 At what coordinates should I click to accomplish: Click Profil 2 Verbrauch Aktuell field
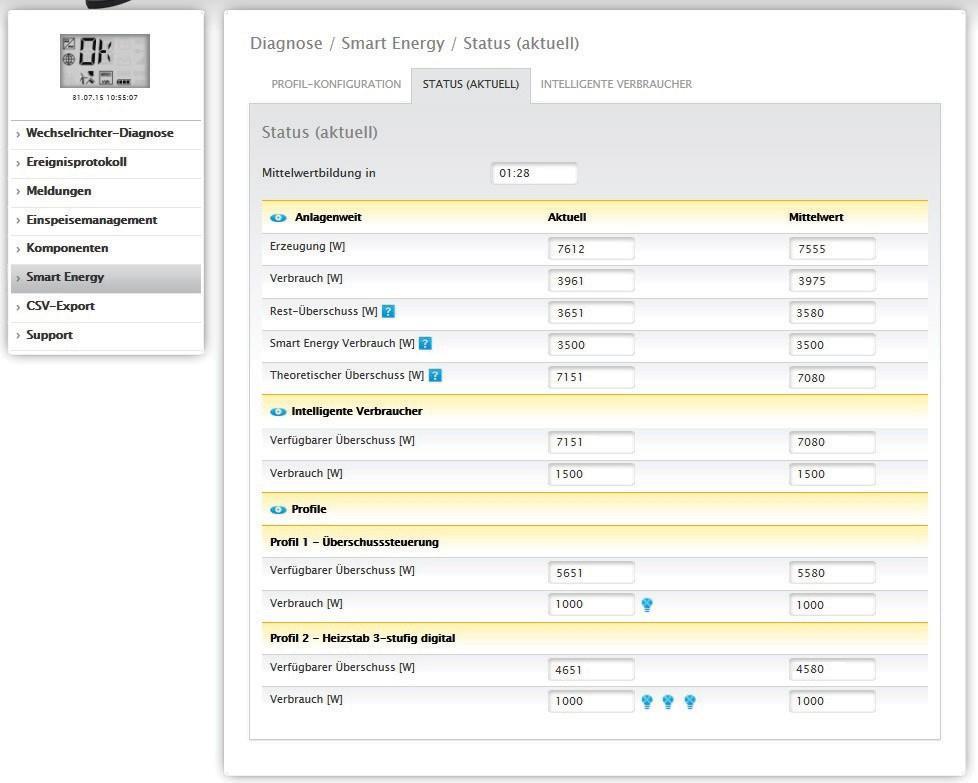click(591, 701)
